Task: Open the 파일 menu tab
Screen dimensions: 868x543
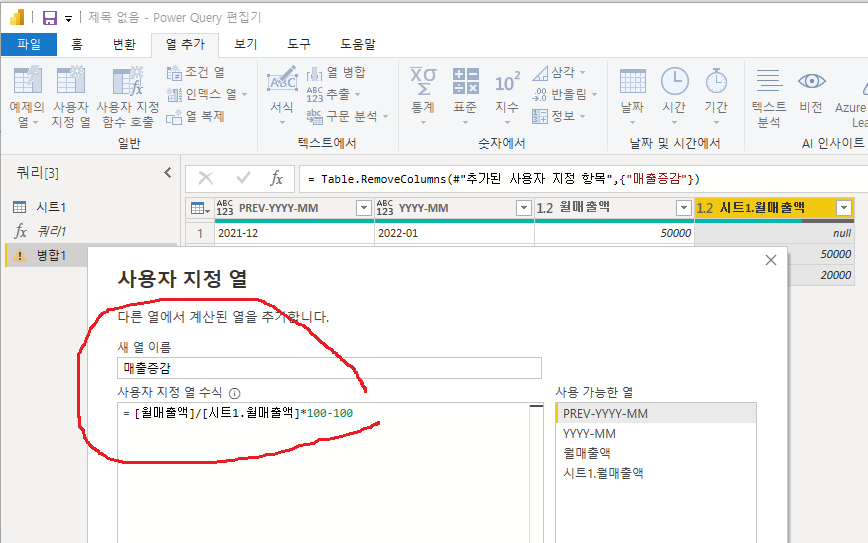Action: click(x=27, y=44)
